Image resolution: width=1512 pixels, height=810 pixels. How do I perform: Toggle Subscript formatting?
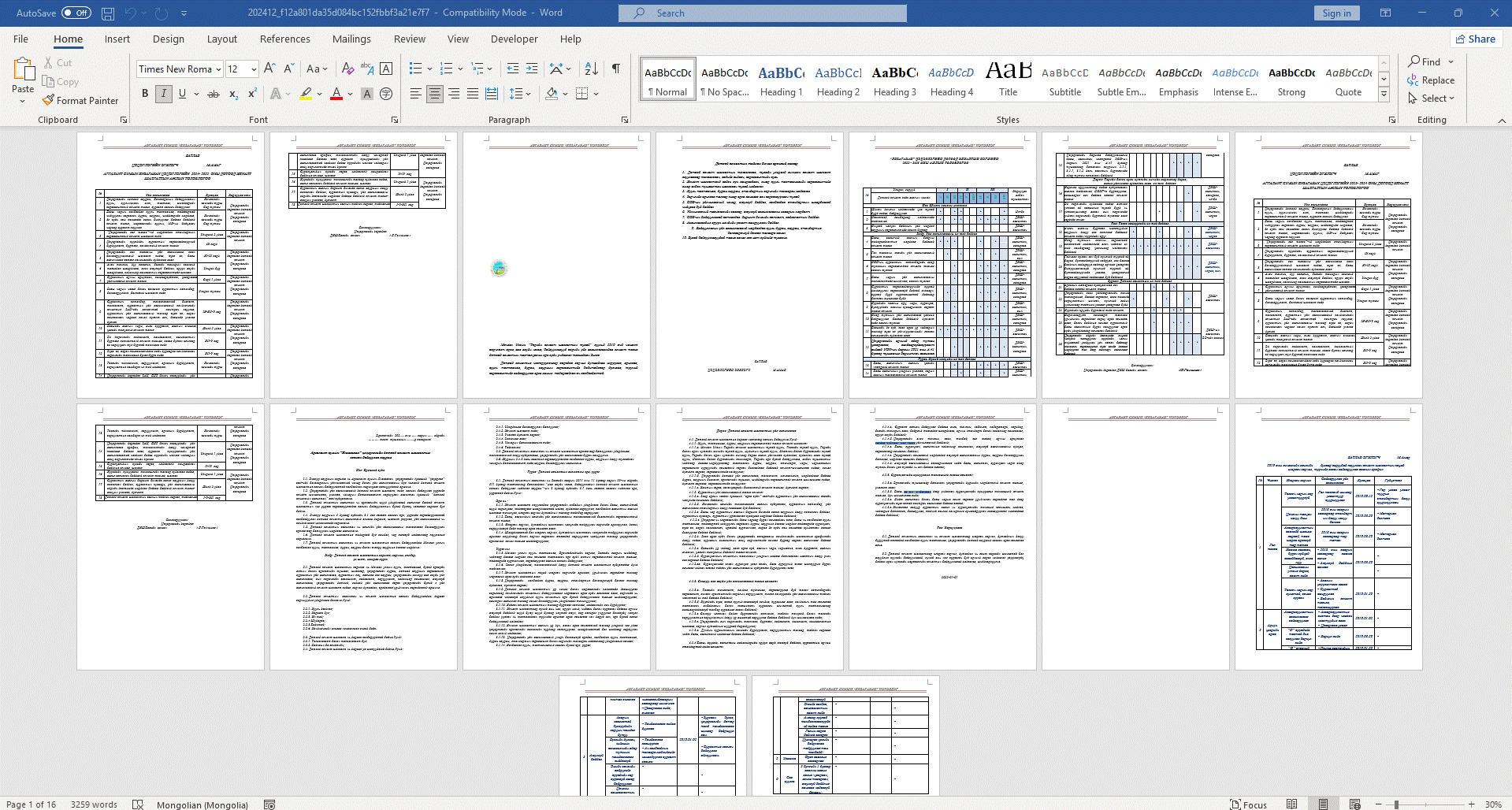(233, 94)
